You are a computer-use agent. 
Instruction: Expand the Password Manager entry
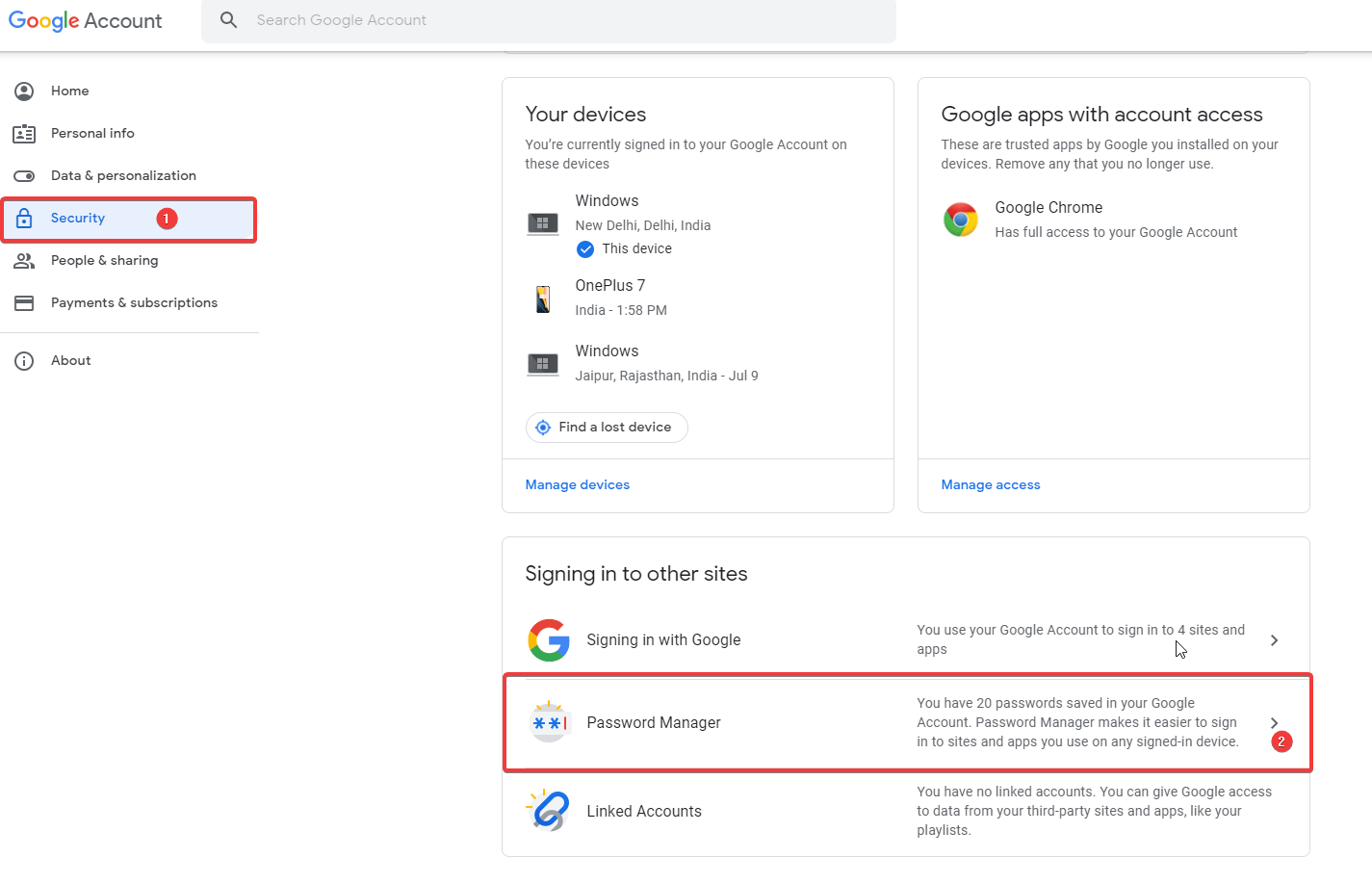click(x=1274, y=722)
